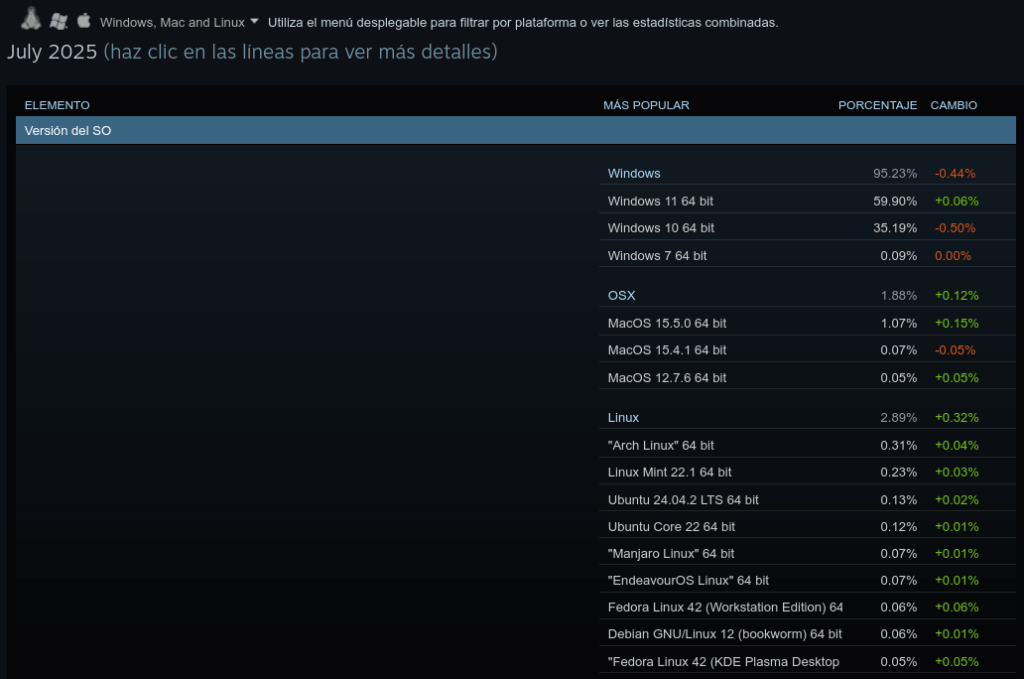The image size is (1024, 679).
Task: Click the MÁS POPULAR column header
Action: pos(646,105)
